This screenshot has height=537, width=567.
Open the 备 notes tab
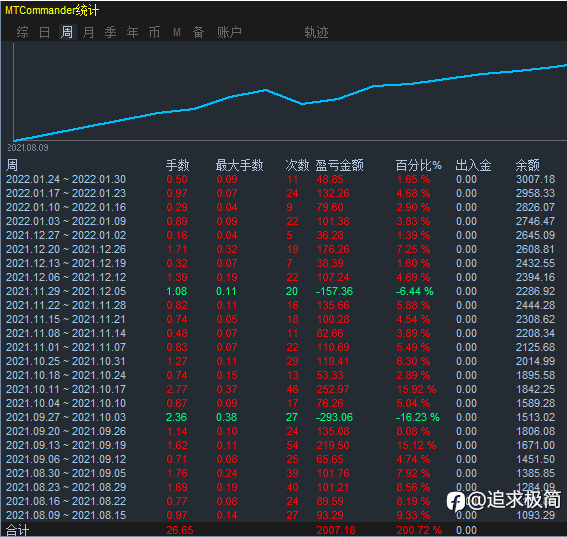click(198, 32)
